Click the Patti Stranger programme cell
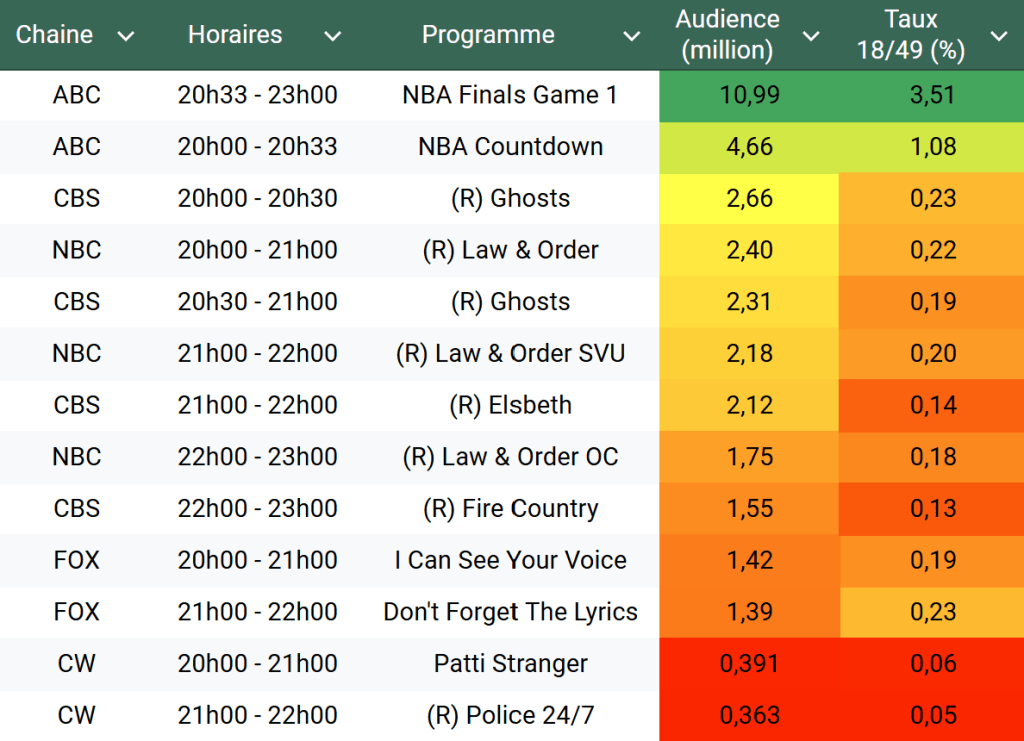The height and width of the screenshot is (741, 1024). [x=510, y=664]
